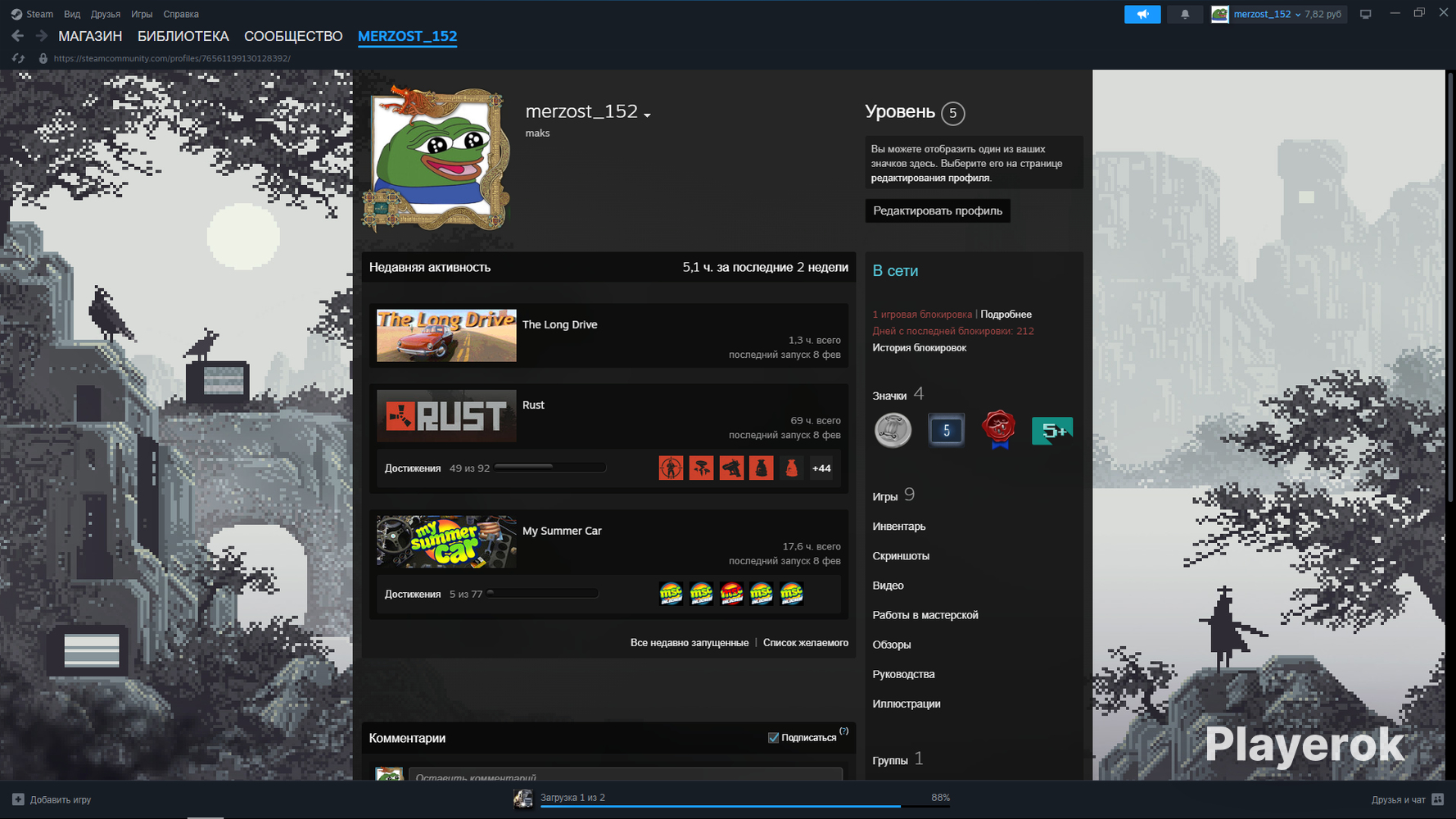
Task: Open История блокировок link
Action: point(919,348)
